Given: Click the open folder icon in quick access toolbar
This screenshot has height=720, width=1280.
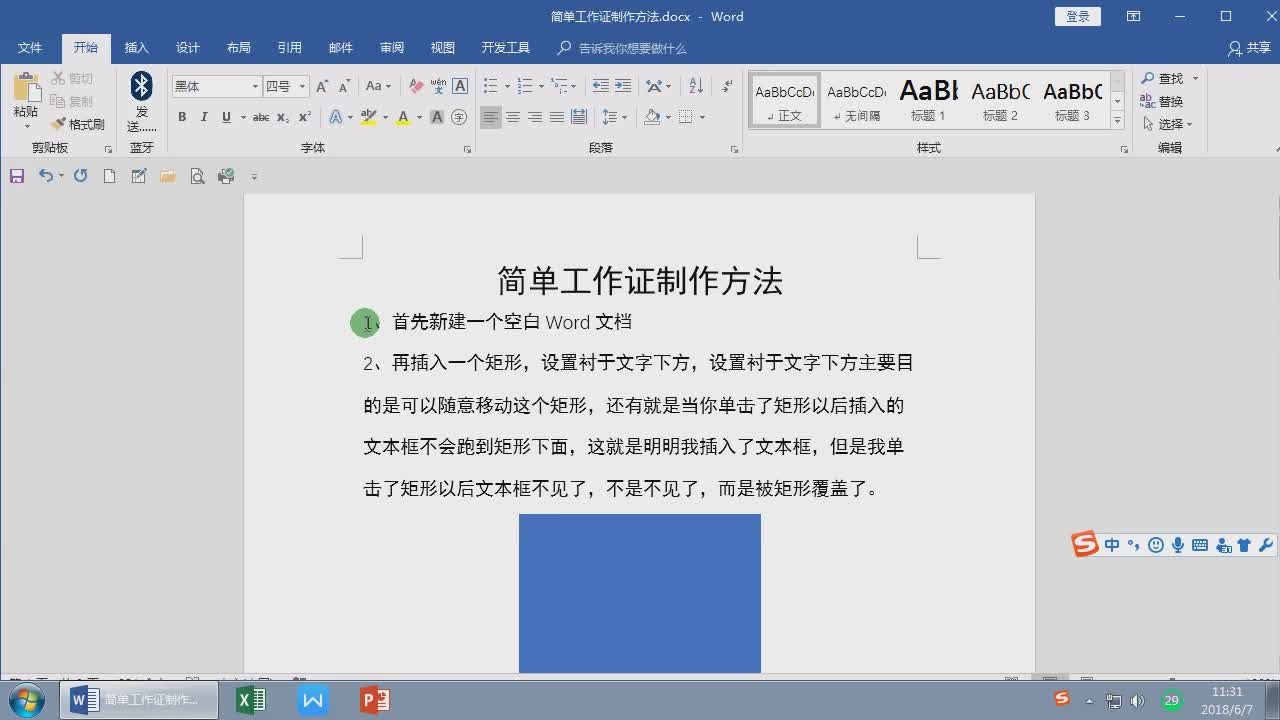Looking at the screenshot, I should (167, 176).
